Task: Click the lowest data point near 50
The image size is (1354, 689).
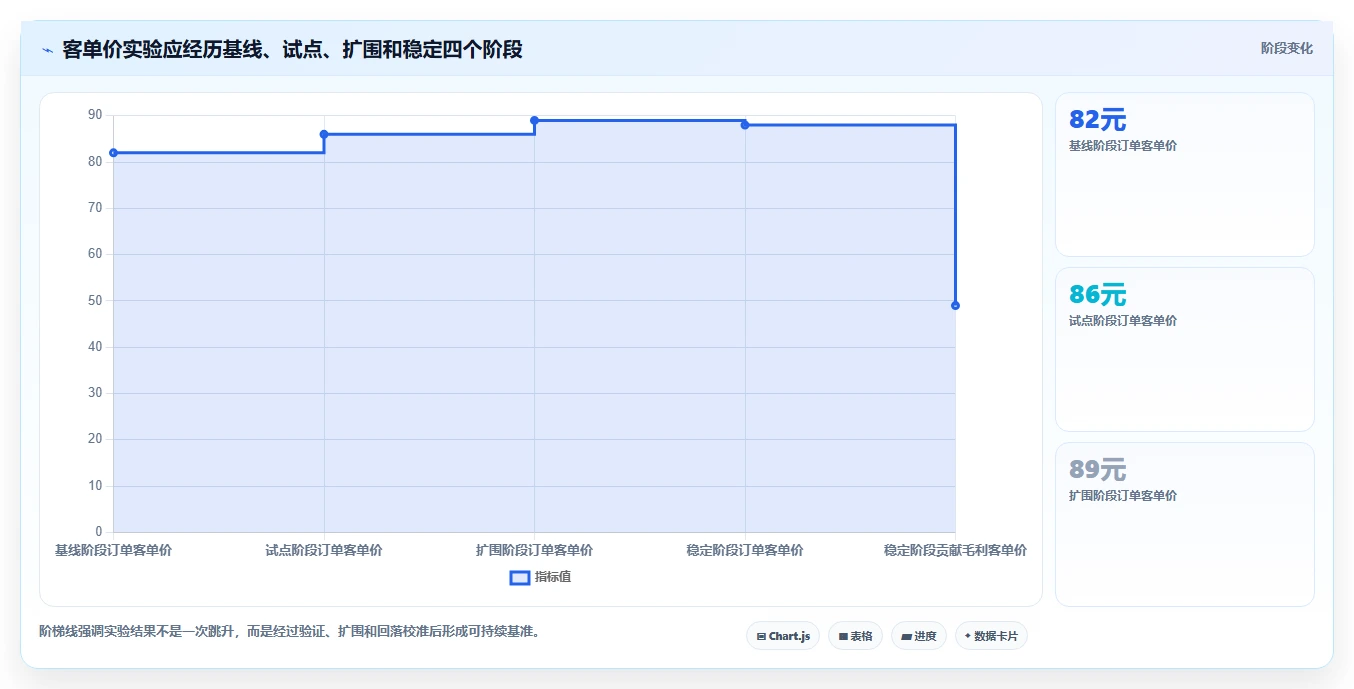Action: point(955,305)
